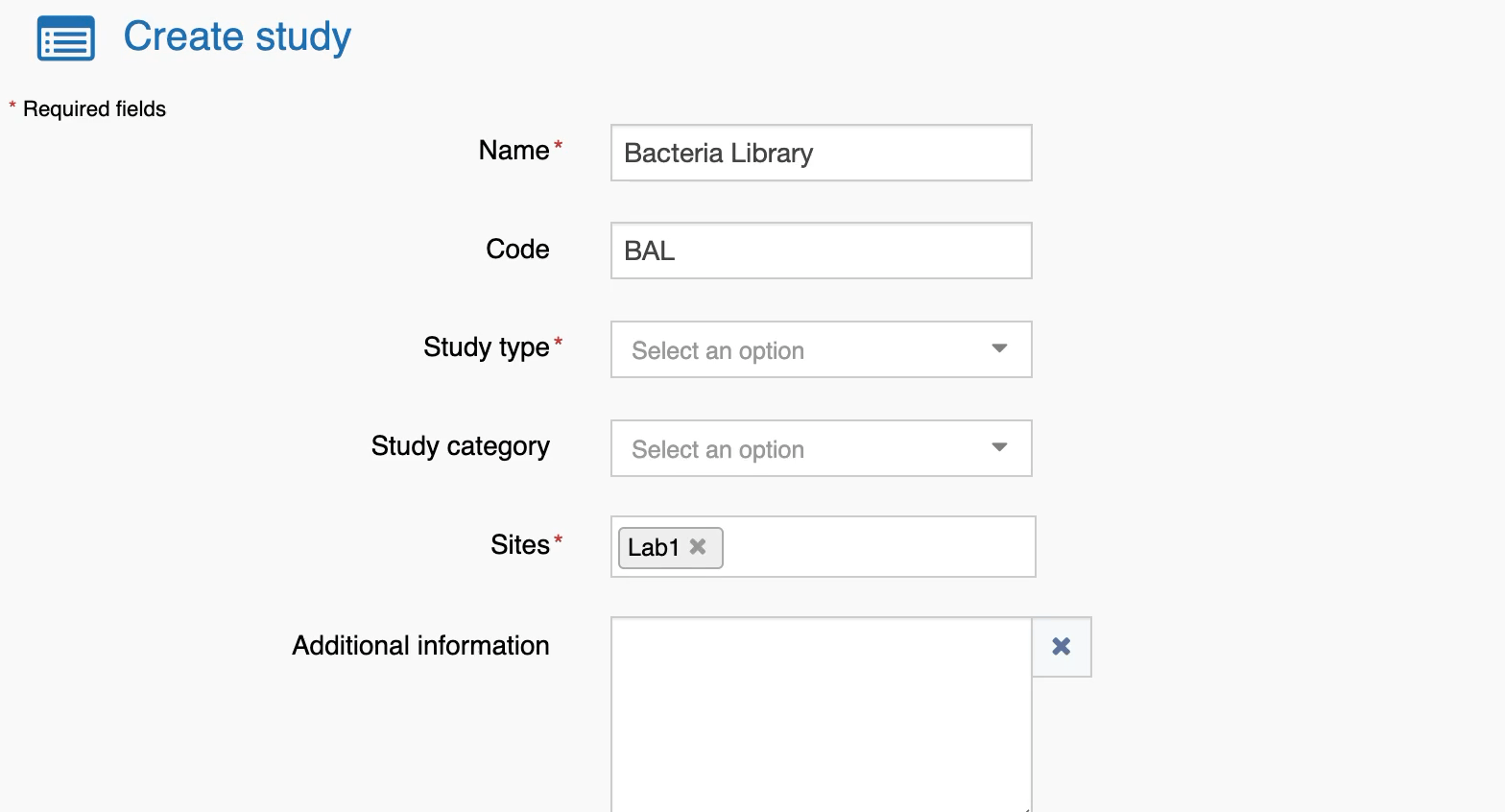
Task: Remove the Lab1 site tag
Action: coord(698,546)
